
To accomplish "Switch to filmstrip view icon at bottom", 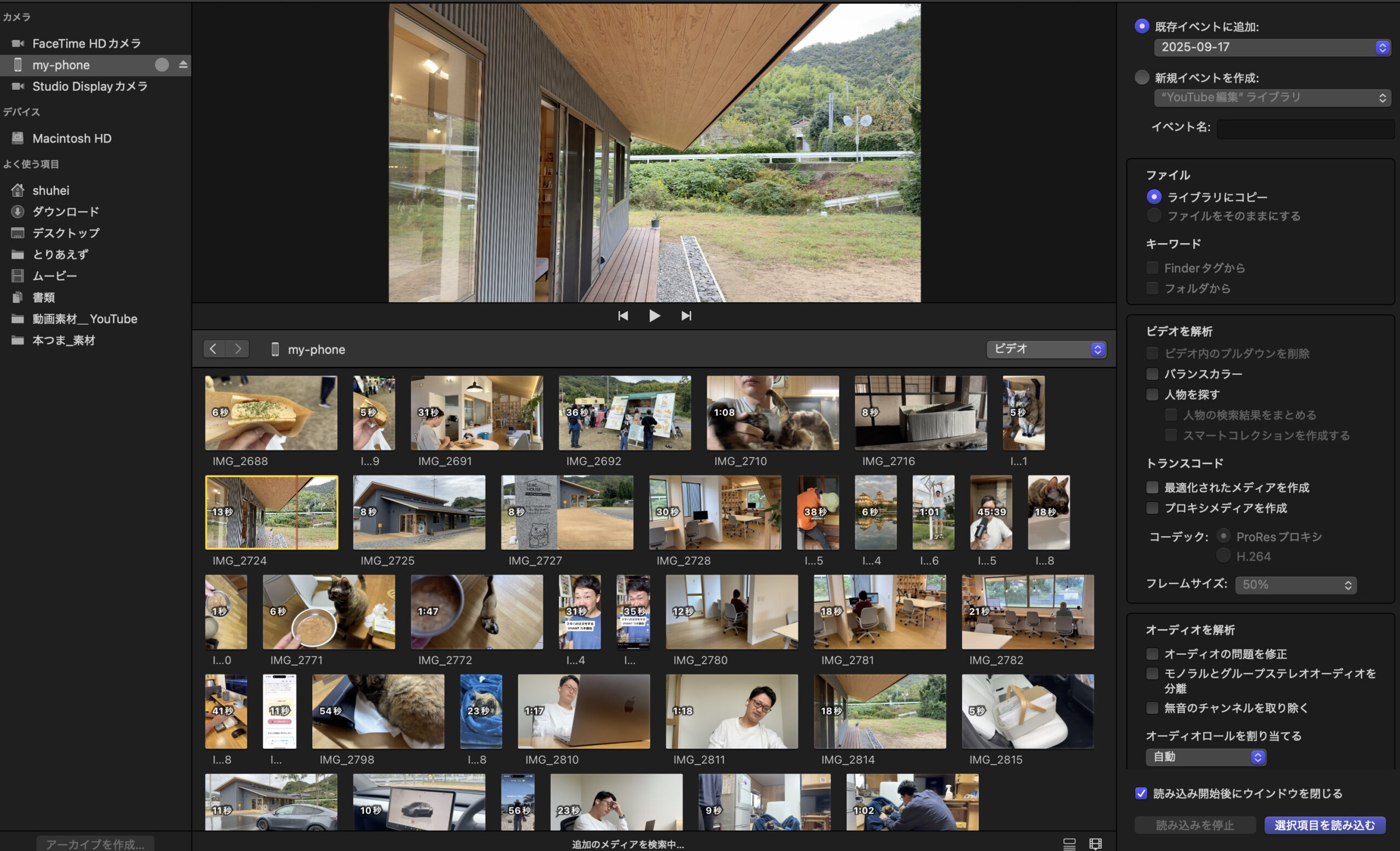I will coord(1095,843).
